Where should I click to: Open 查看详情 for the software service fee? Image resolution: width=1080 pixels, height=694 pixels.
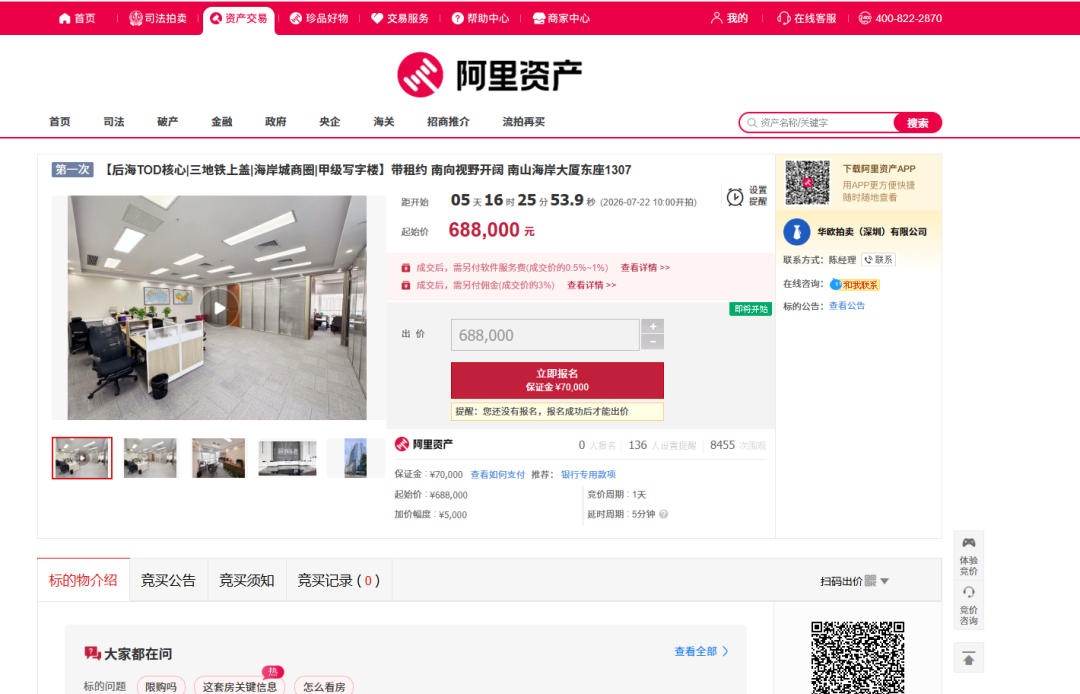point(645,268)
